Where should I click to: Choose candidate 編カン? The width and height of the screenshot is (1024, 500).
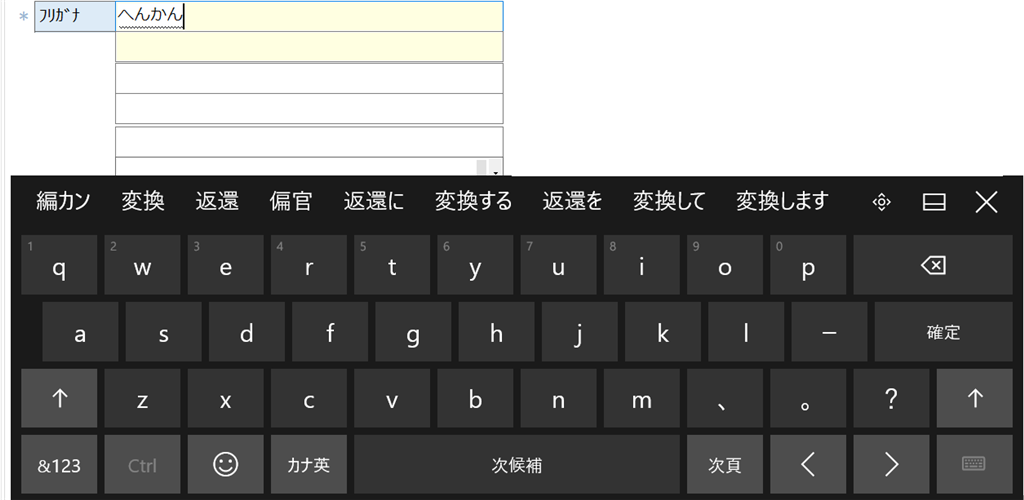(x=63, y=201)
